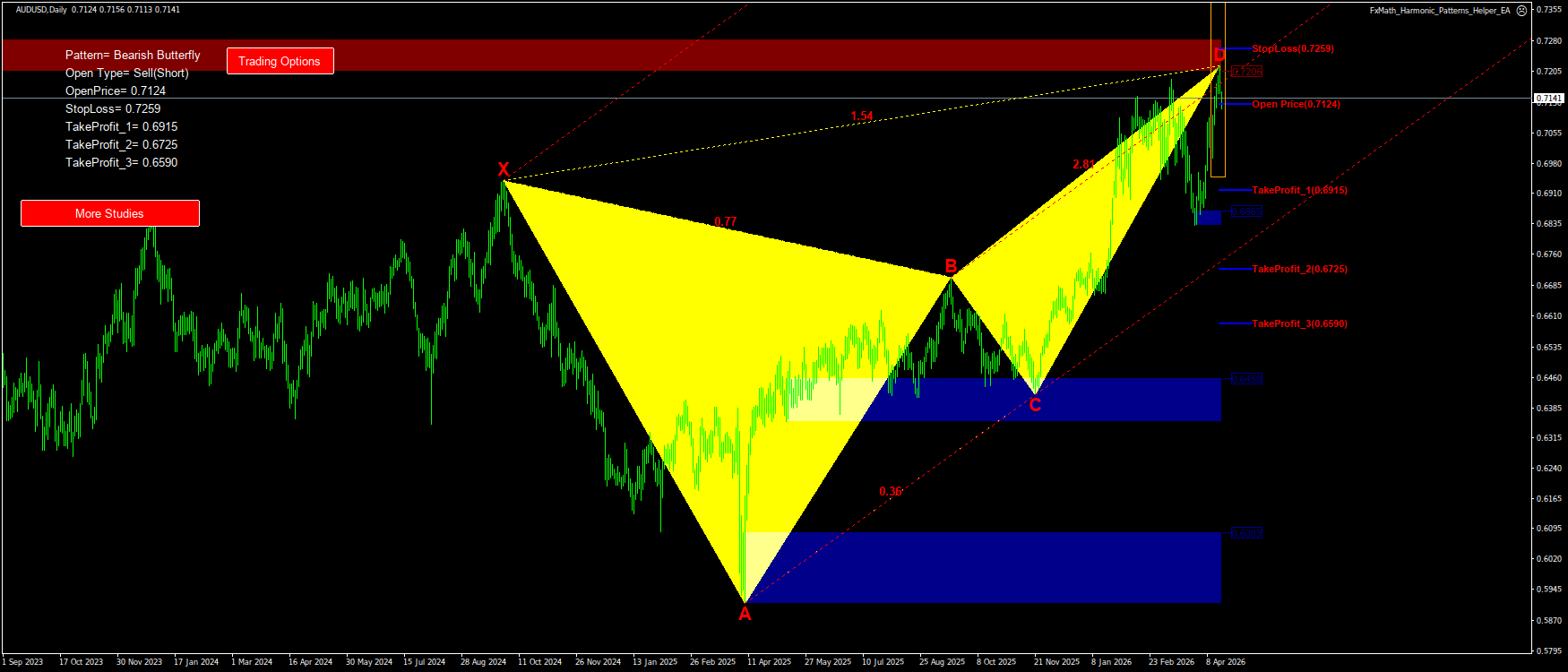Viewport: 1568px width, 672px height.
Task: Click the AUDUSD,Daily chart title
Action: (41, 10)
